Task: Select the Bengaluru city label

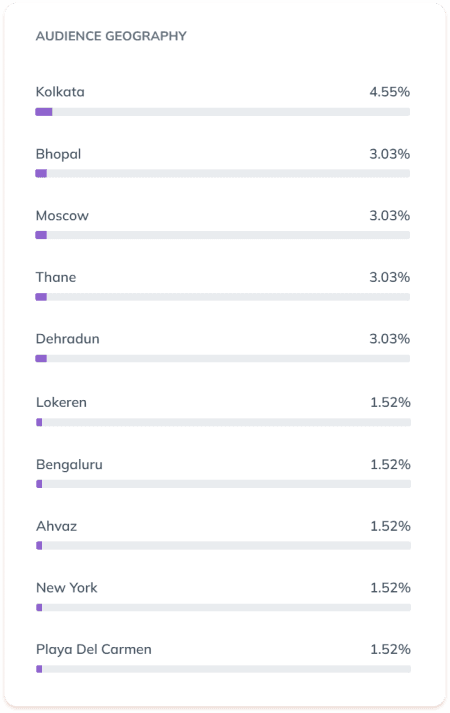Action: [70, 465]
